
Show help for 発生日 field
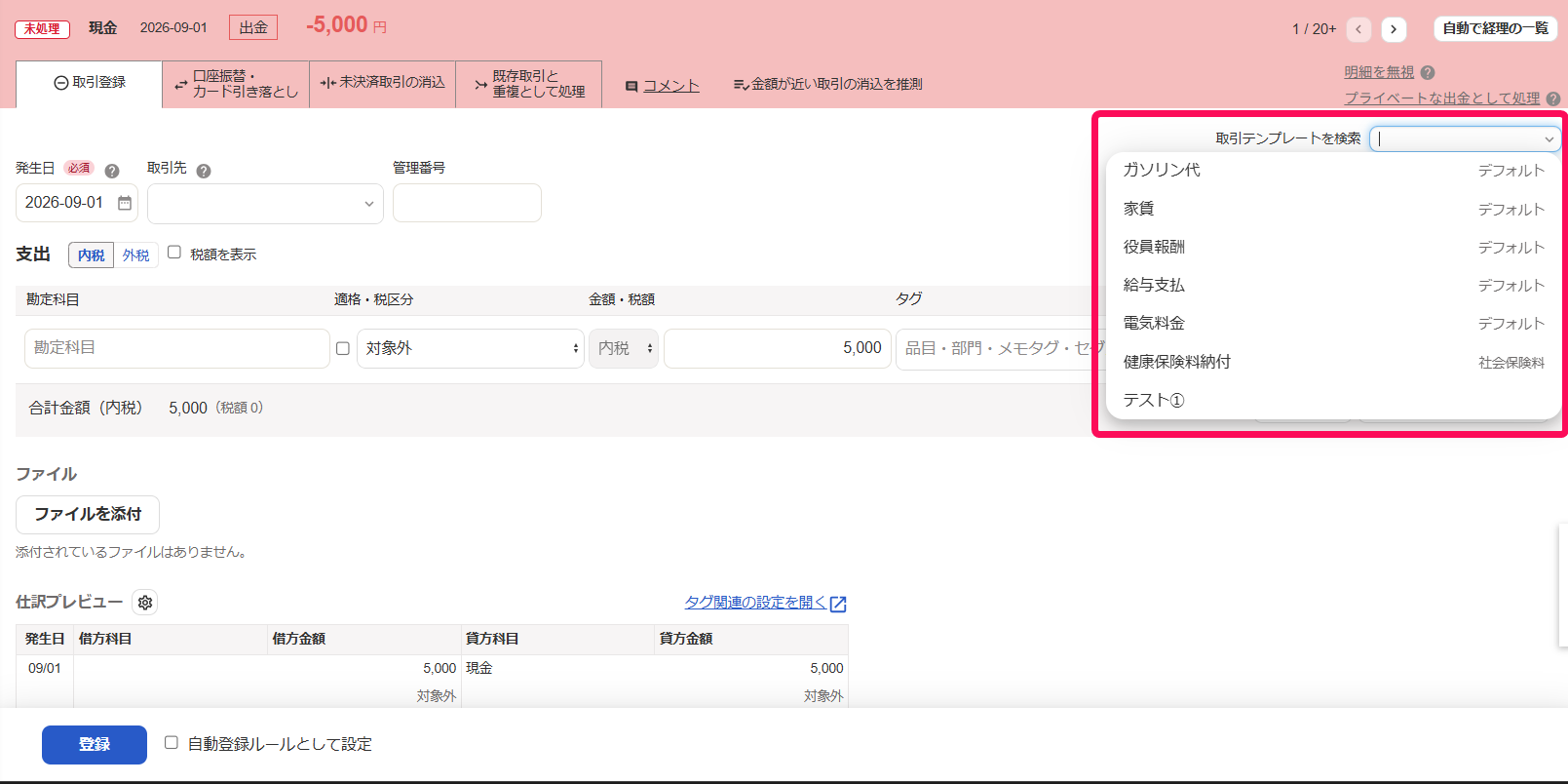tap(112, 171)
